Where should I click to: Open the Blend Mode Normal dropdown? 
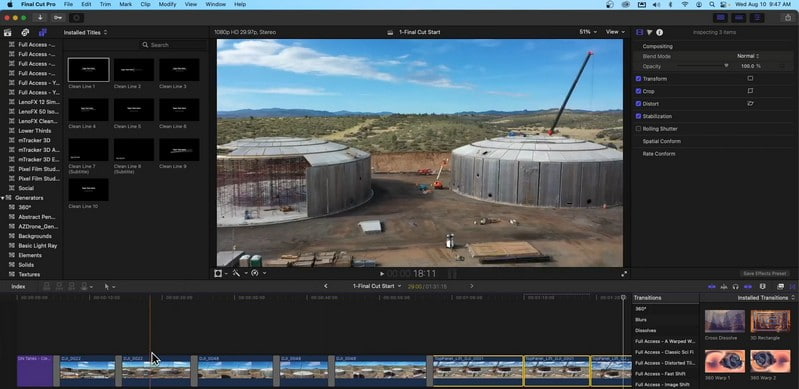pyautogui.click(x=748, y=56)
